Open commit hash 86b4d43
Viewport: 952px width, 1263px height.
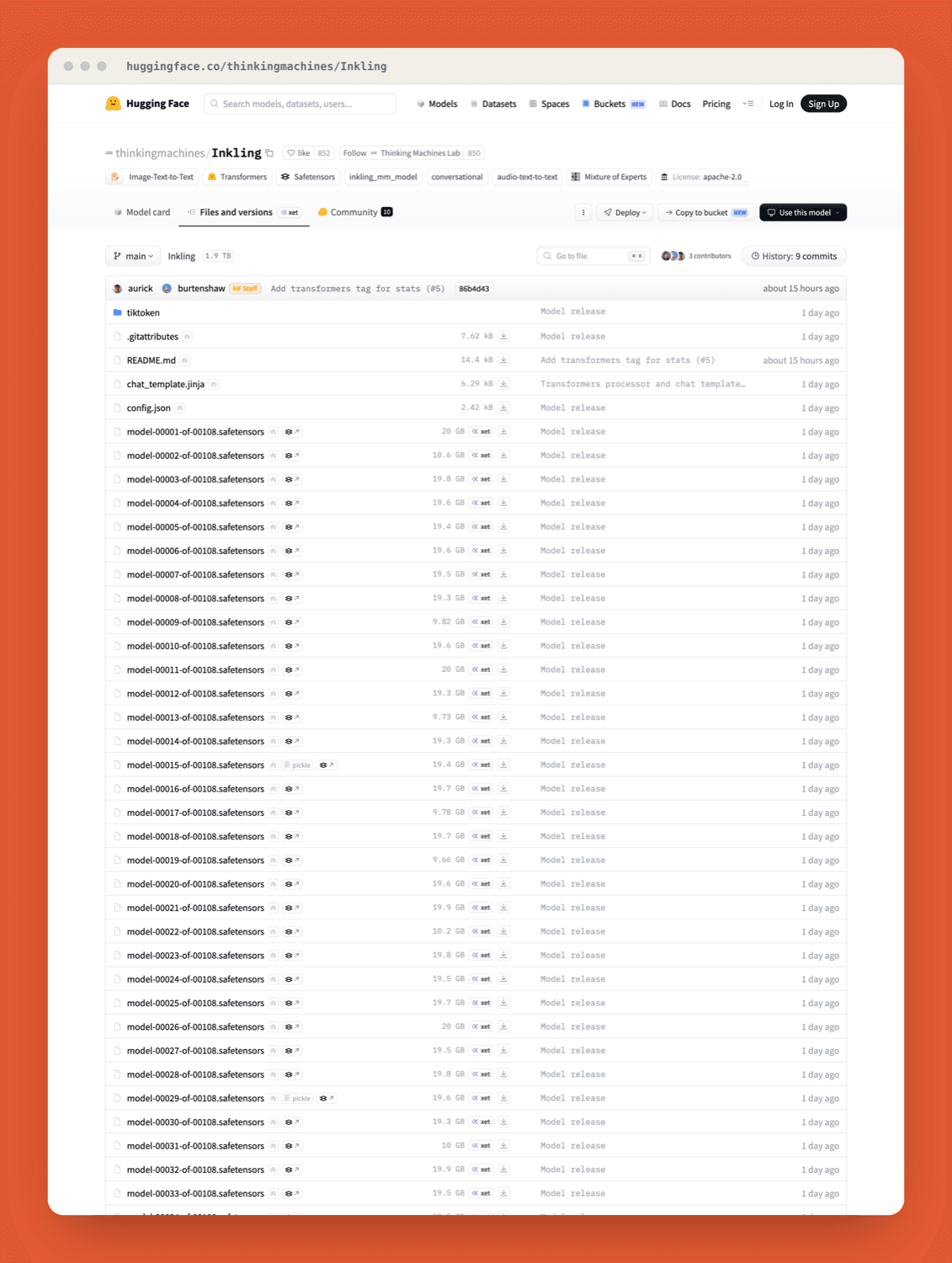click(x=474, y=289)
